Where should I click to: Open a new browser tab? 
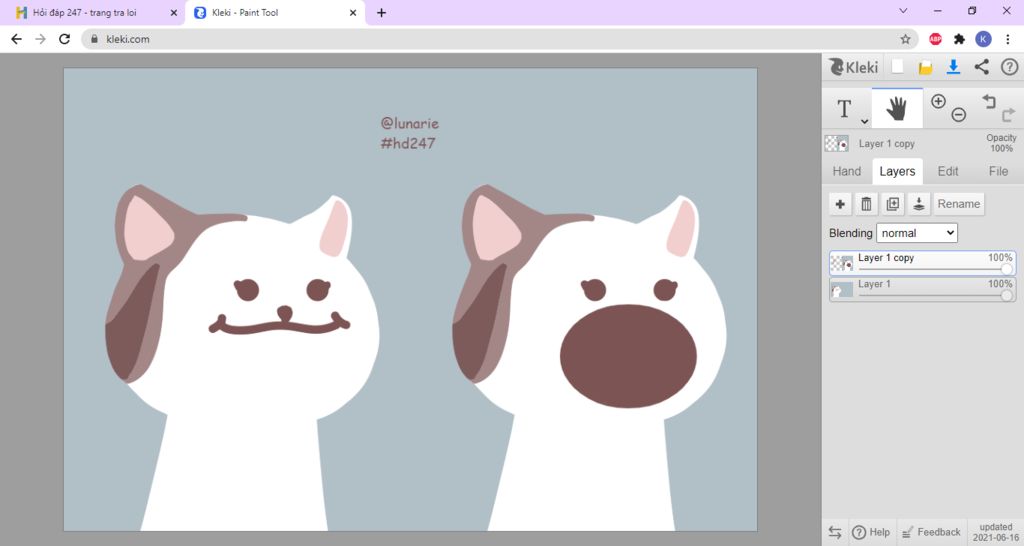tap(381, 12)
